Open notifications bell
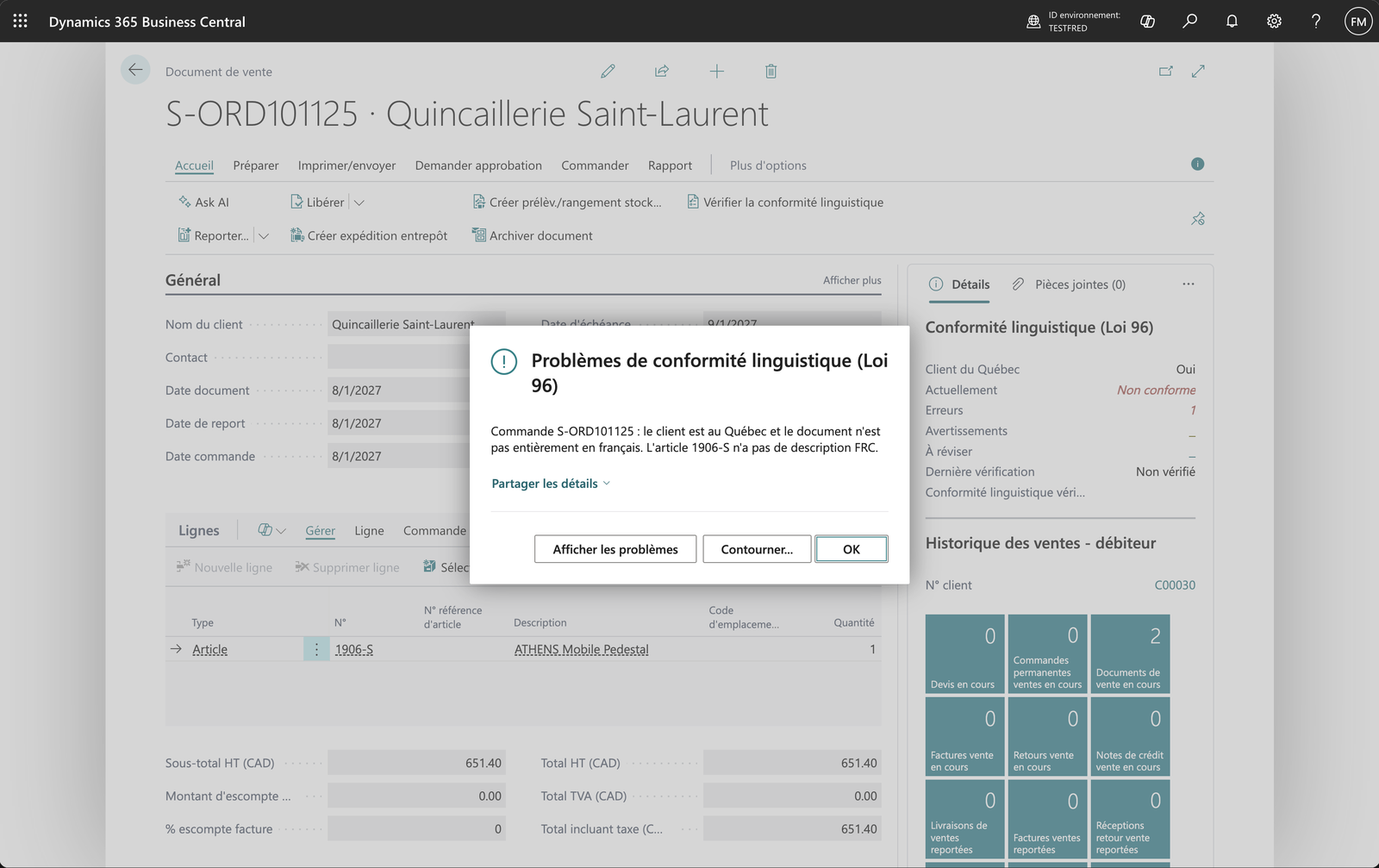The height and width of the screenshot is (868, 1379). click(x=1232, y=22)
